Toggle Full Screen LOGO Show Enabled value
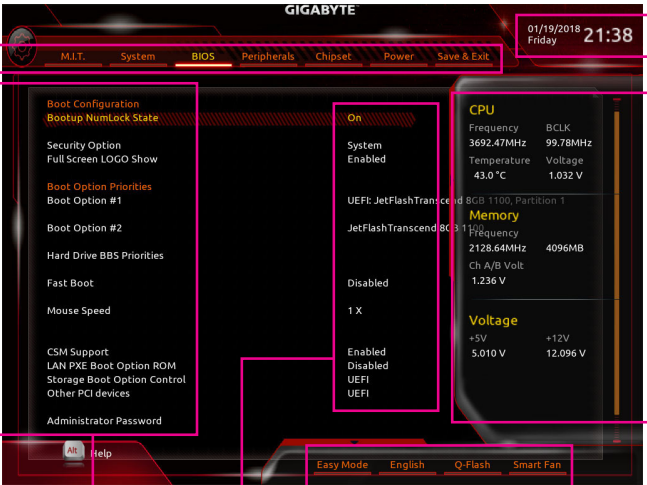This screenshot has width=647, height=485. click(366, 159)
